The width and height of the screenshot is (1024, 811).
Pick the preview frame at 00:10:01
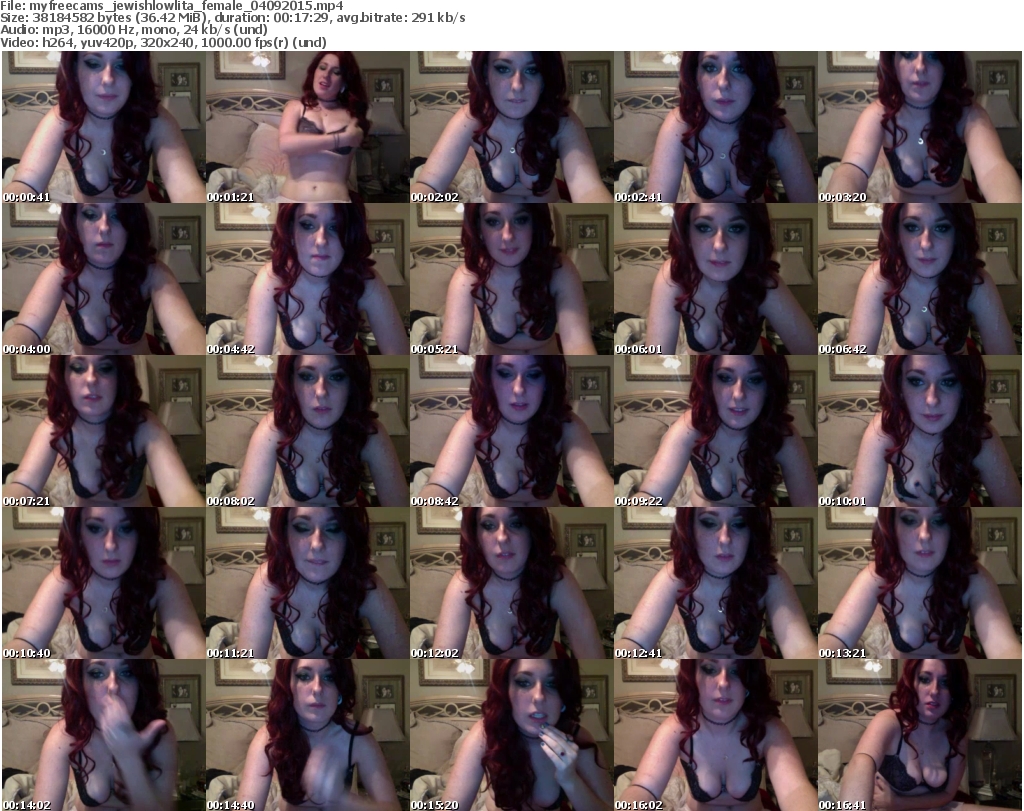[x=920, y=431]
